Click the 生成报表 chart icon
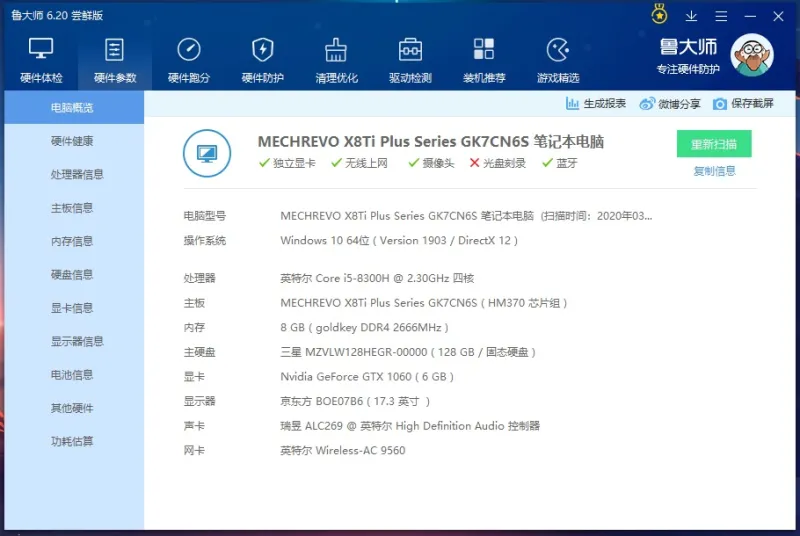 point(572,104)
